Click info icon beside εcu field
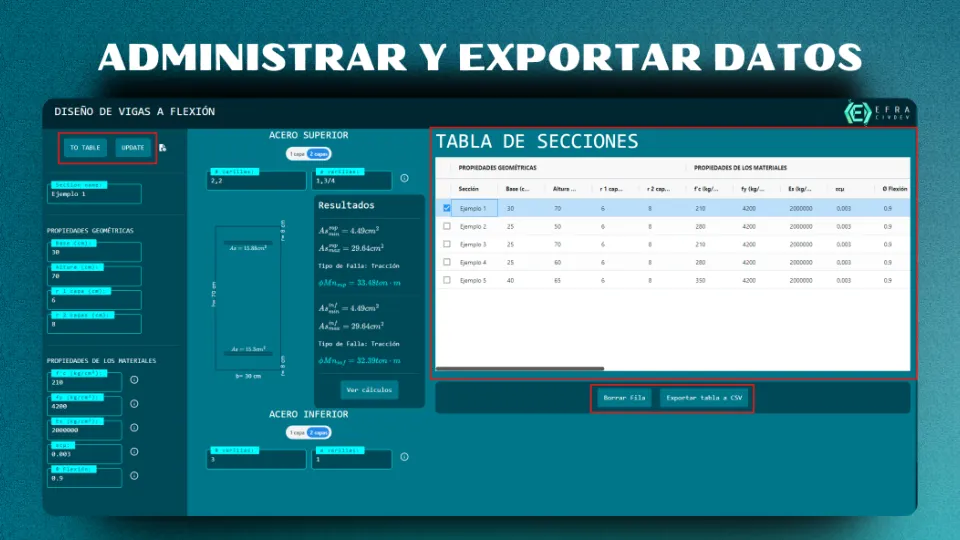 click(134, 452)
